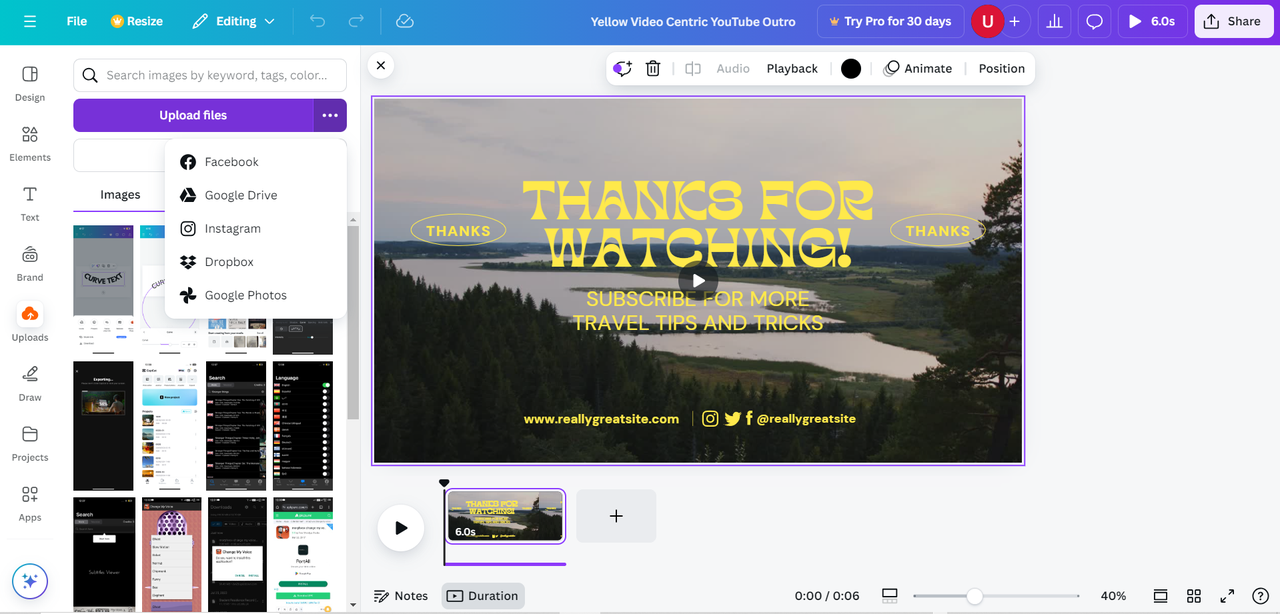Open the help question mark icon

1260,596
